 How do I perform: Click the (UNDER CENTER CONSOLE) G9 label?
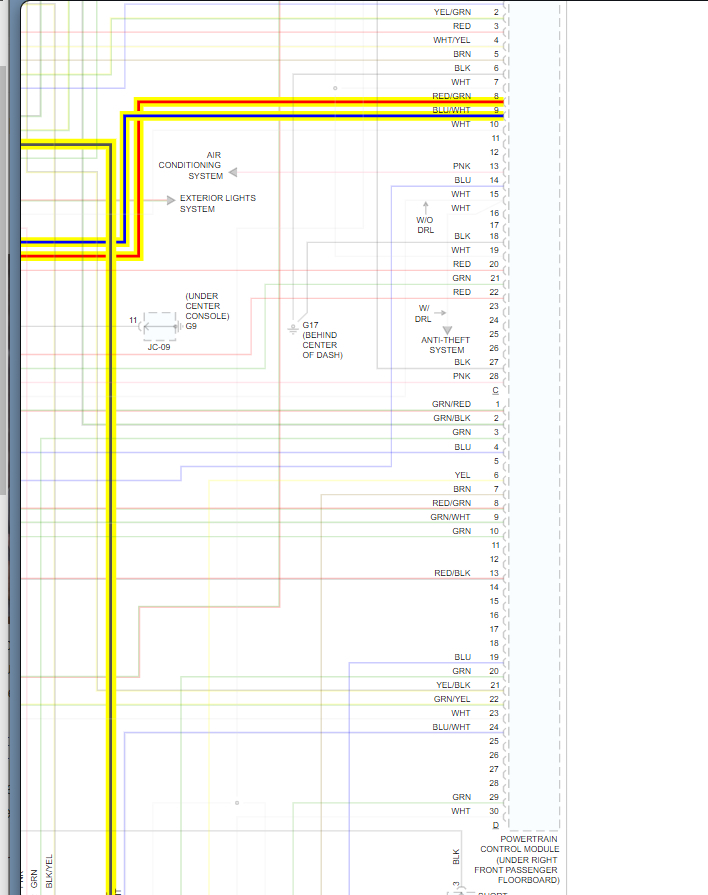207,311
